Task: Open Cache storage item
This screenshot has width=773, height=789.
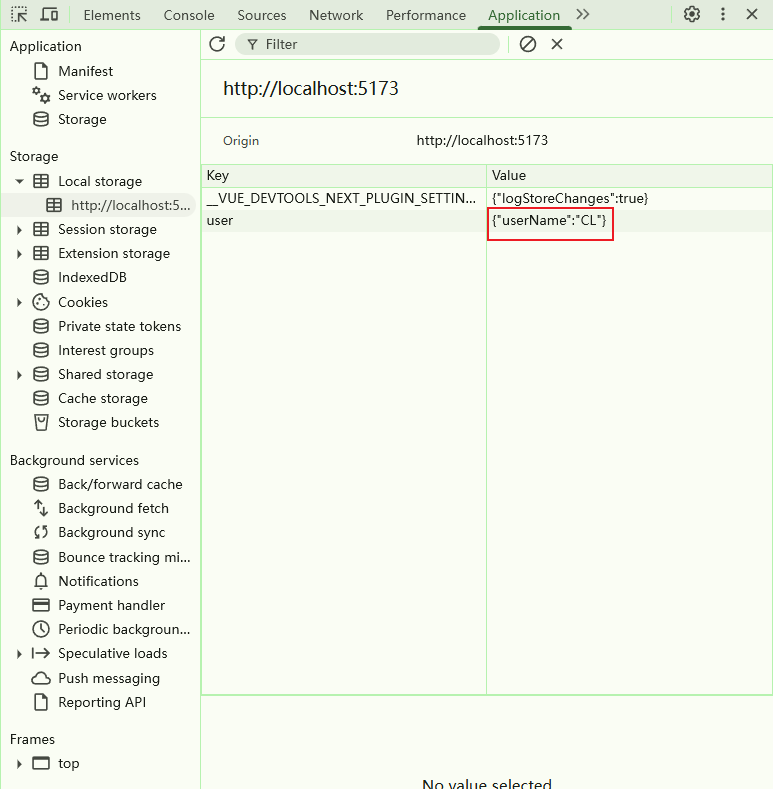Action: tap(103, 398)
